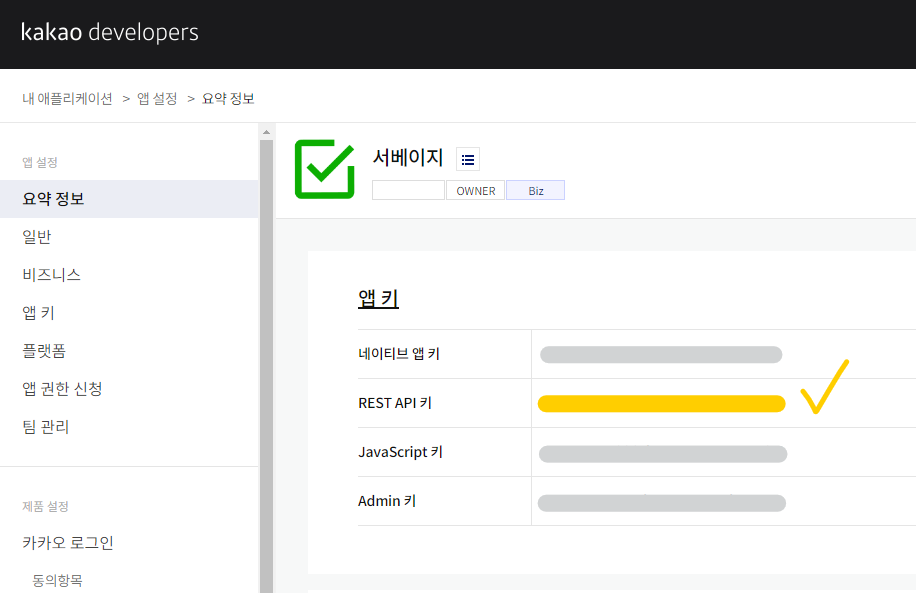Open 플랫폼 sidebar item
916x593 pixels.
[44, 351]
